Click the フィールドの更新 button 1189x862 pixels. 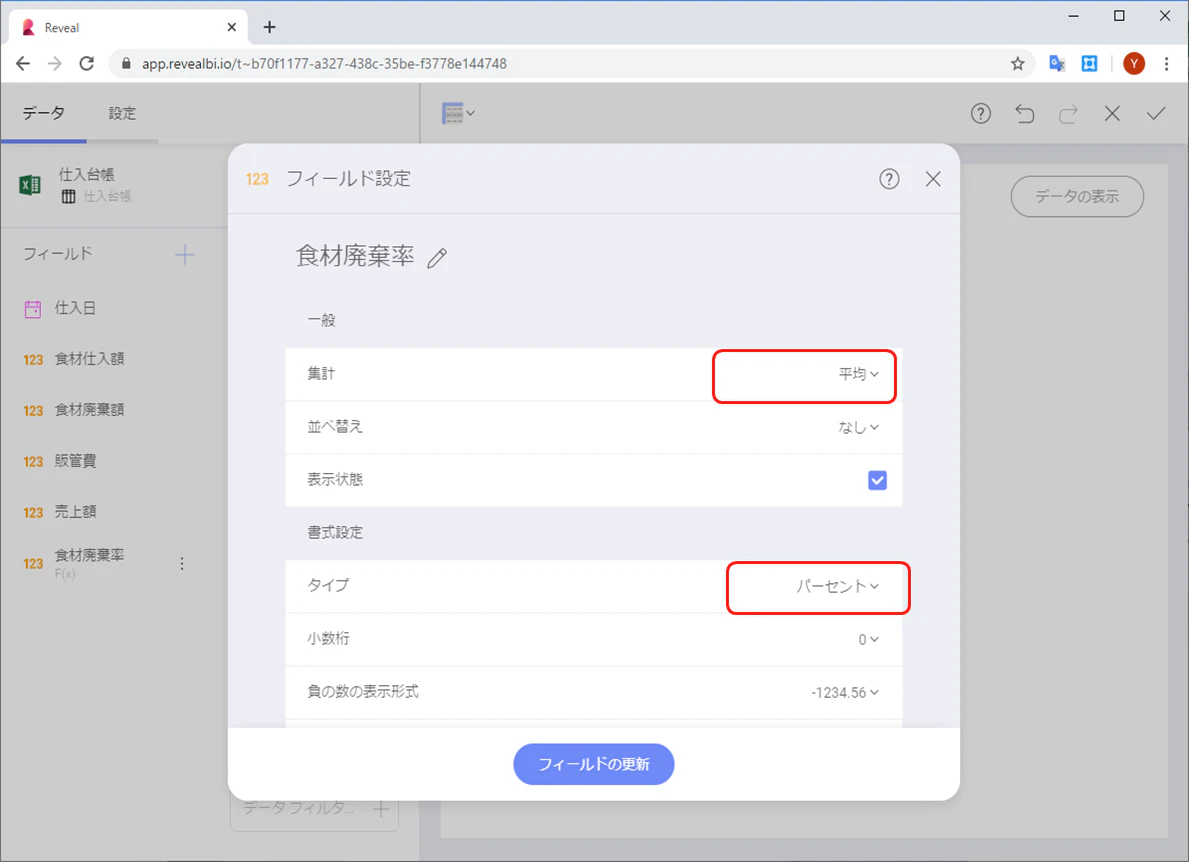[594, 764]
